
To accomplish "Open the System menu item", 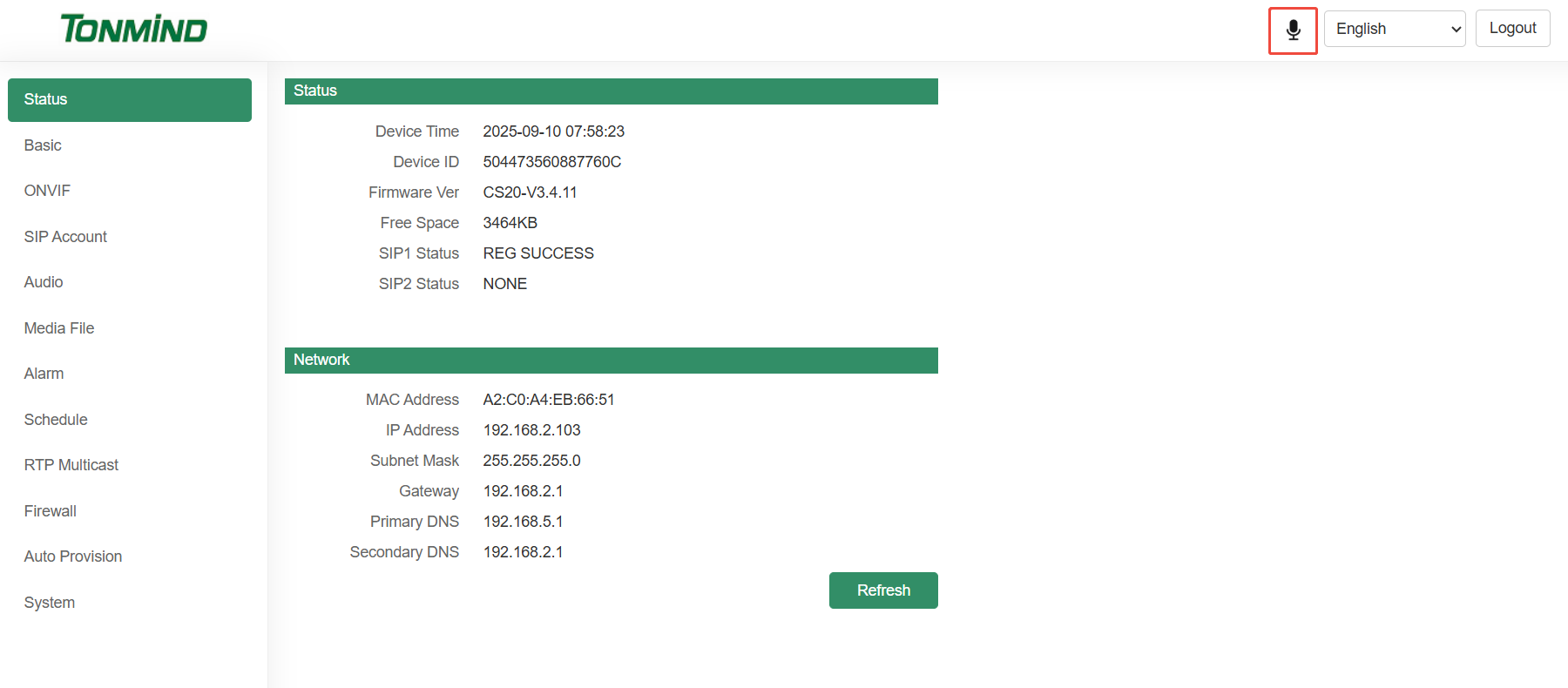I will (x=50, y=603).
